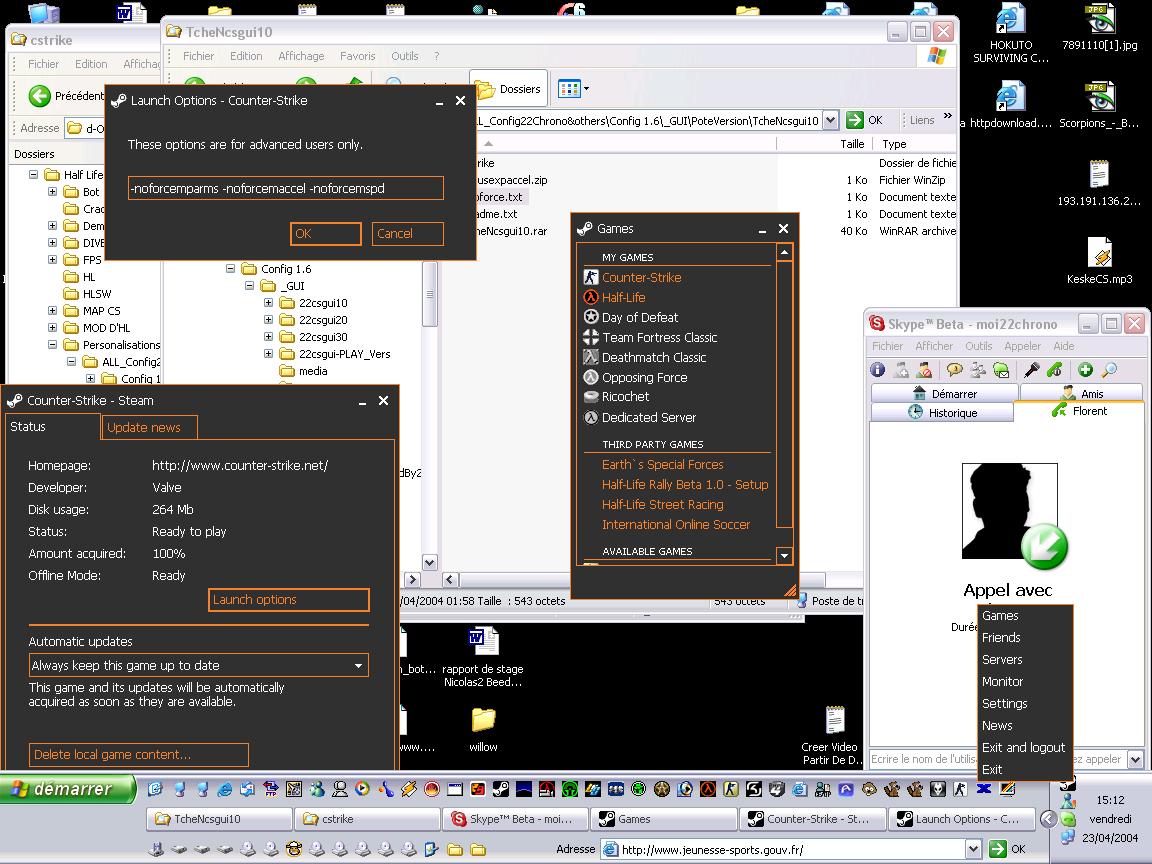Open the Skype contact name dropdown arrow

pos(1135,759)
